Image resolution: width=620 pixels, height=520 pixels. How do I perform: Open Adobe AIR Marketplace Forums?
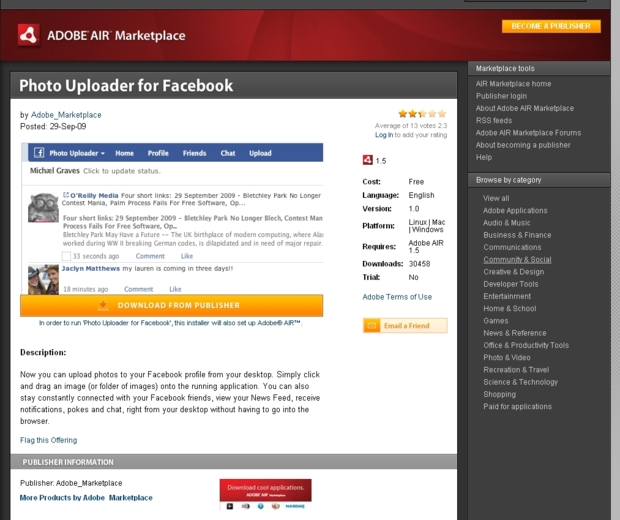point(528,132)
